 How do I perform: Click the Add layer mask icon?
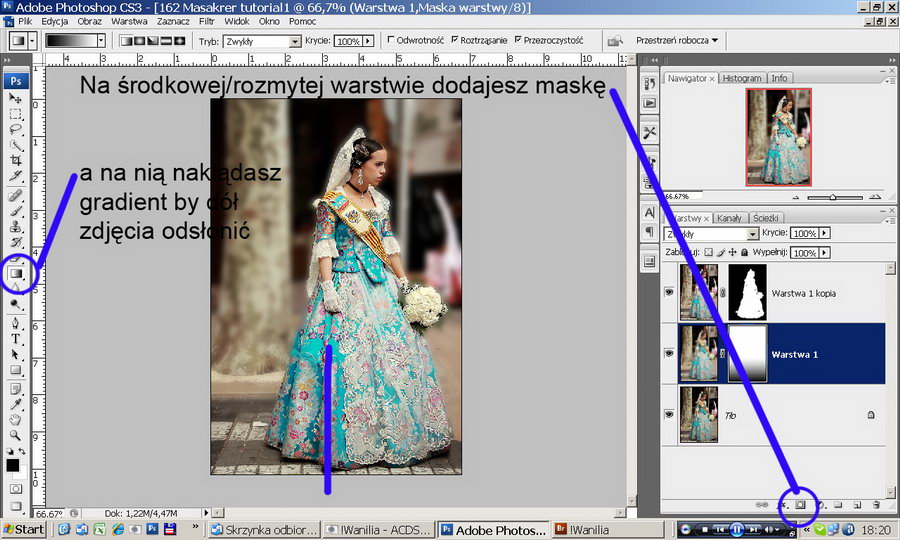point(800,505)
